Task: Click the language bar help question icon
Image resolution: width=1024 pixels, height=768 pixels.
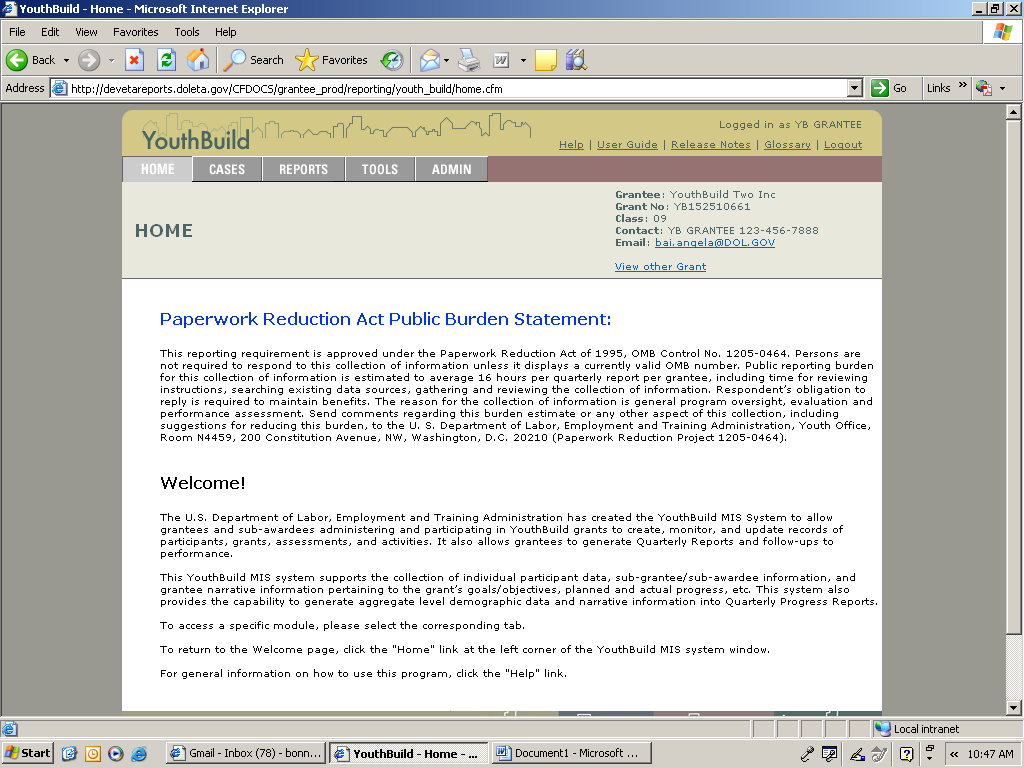Action: tap(906, 754)
